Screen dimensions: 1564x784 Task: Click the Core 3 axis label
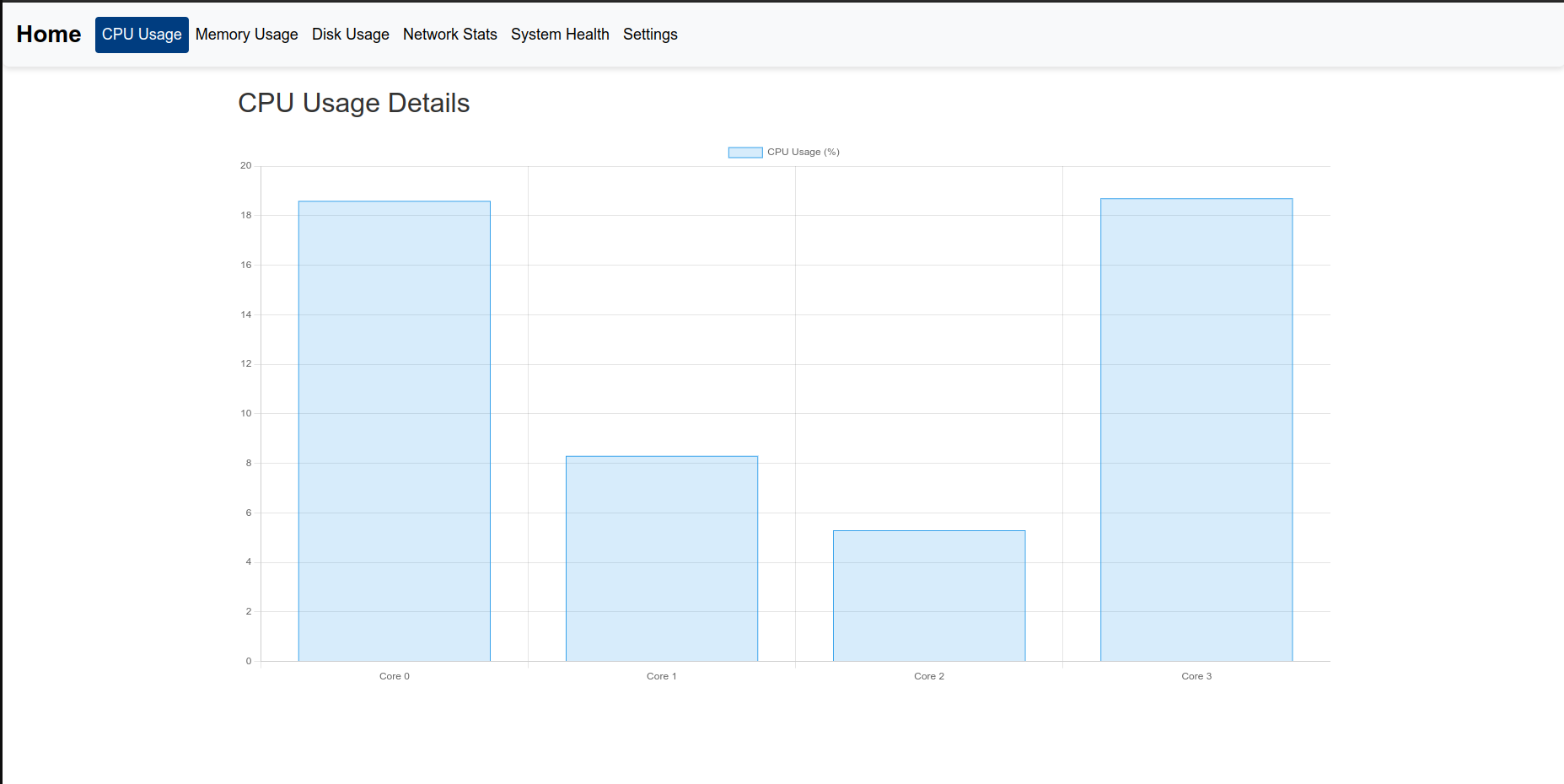tap(1196, 676)
